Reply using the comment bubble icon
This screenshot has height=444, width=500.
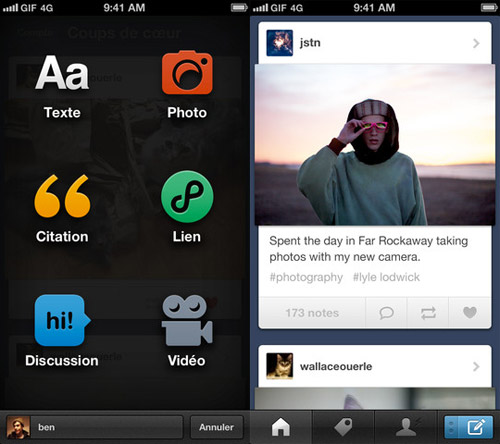click(386, 313)
